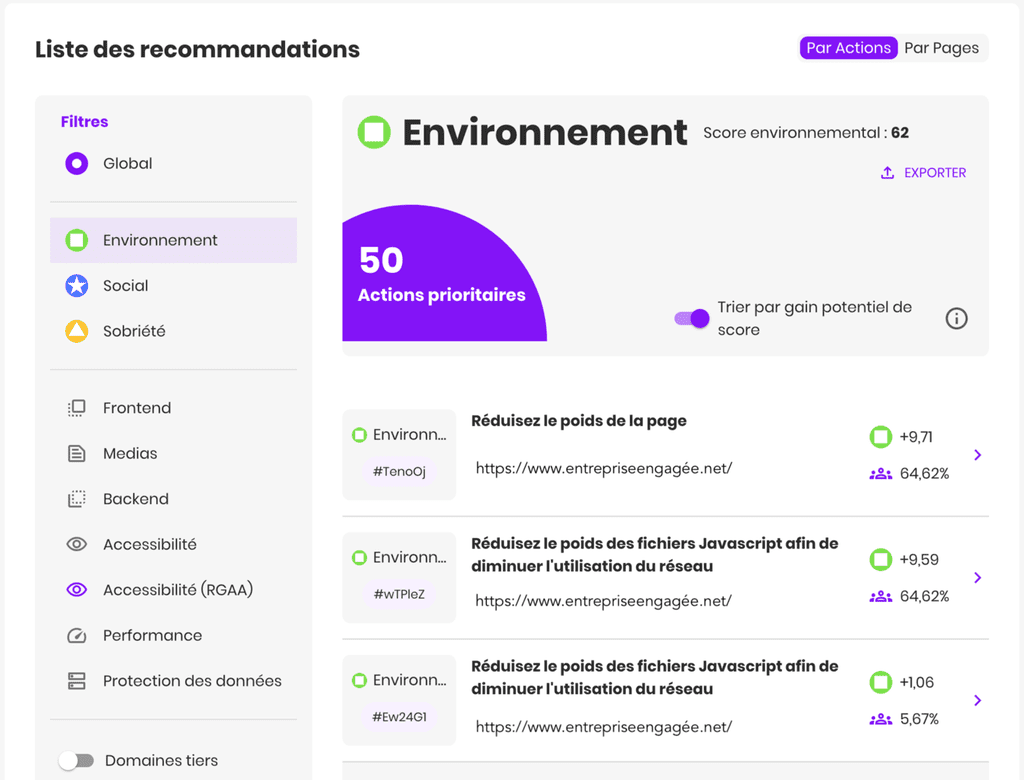Click the grey eye Accessibilité icon

tap(76, 544)
